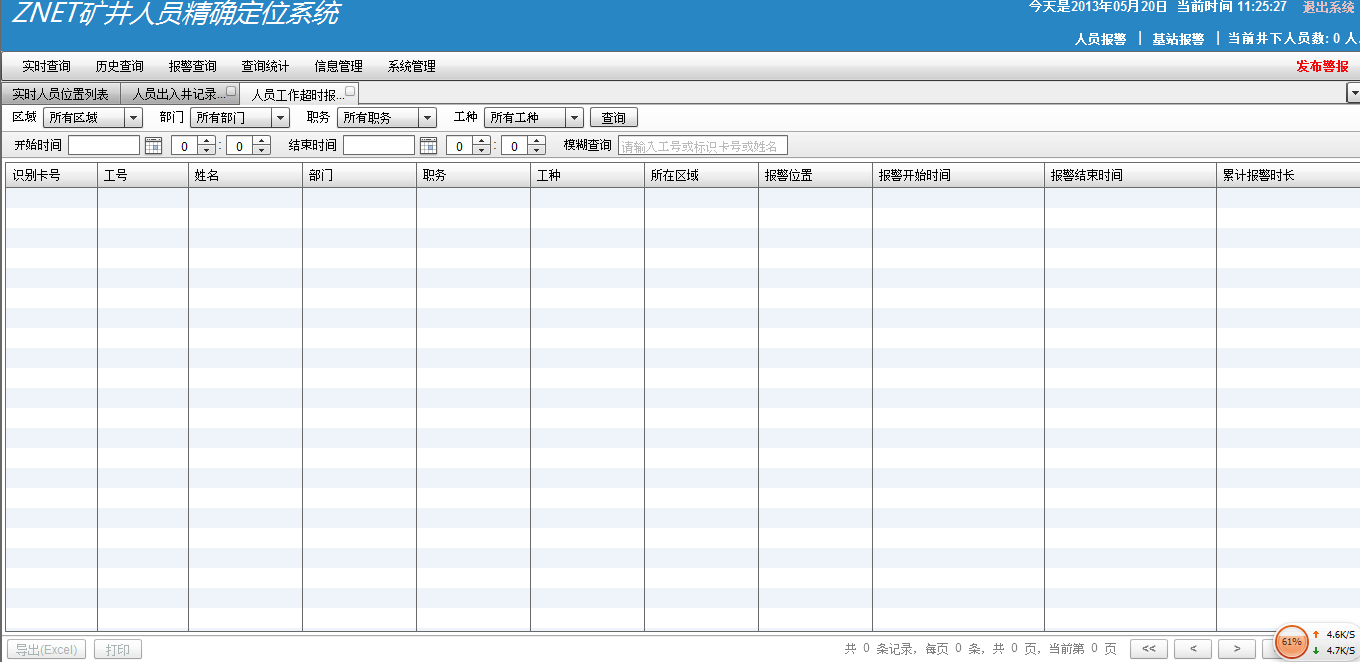Switch to the 实时人员位置列表 tab
This screenshot has height=662, width=1360.
pos(60,95)
